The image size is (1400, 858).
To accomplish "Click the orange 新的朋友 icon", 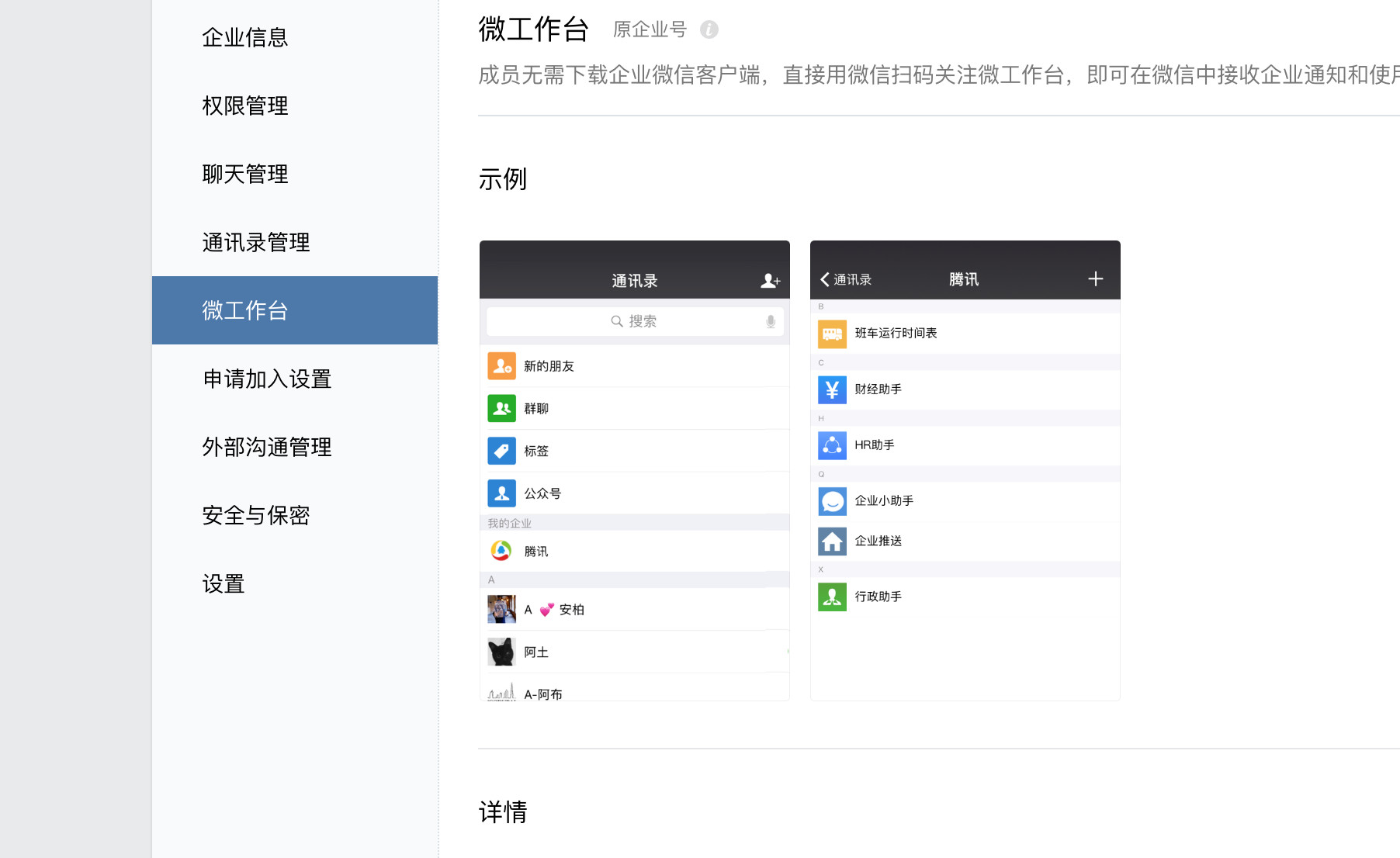I will [x=501, y=366].
